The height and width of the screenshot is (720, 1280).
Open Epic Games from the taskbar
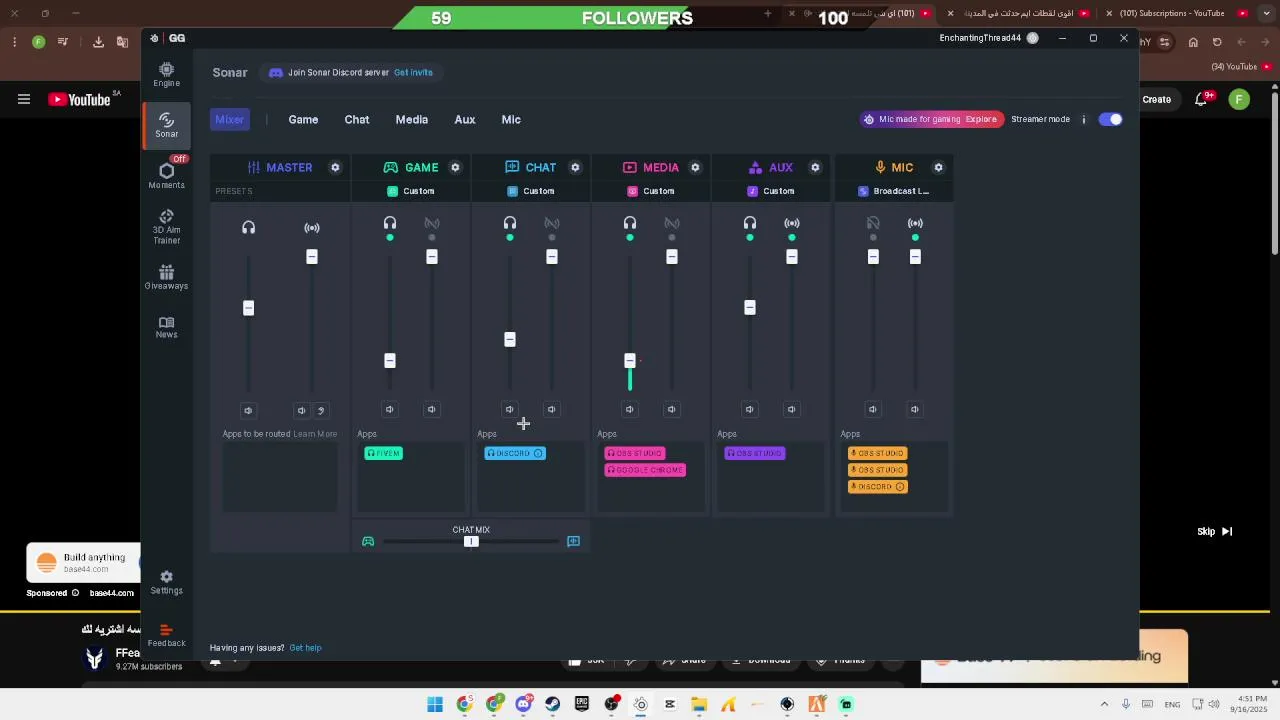582,704
